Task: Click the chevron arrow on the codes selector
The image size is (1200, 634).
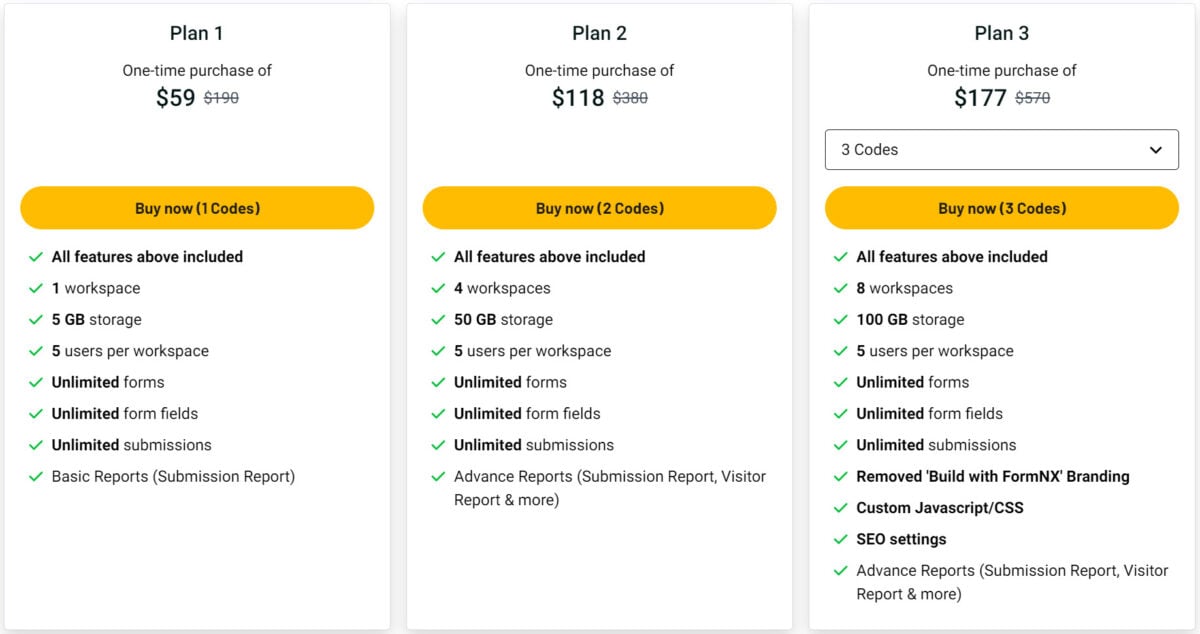Action: (1157, 148)
